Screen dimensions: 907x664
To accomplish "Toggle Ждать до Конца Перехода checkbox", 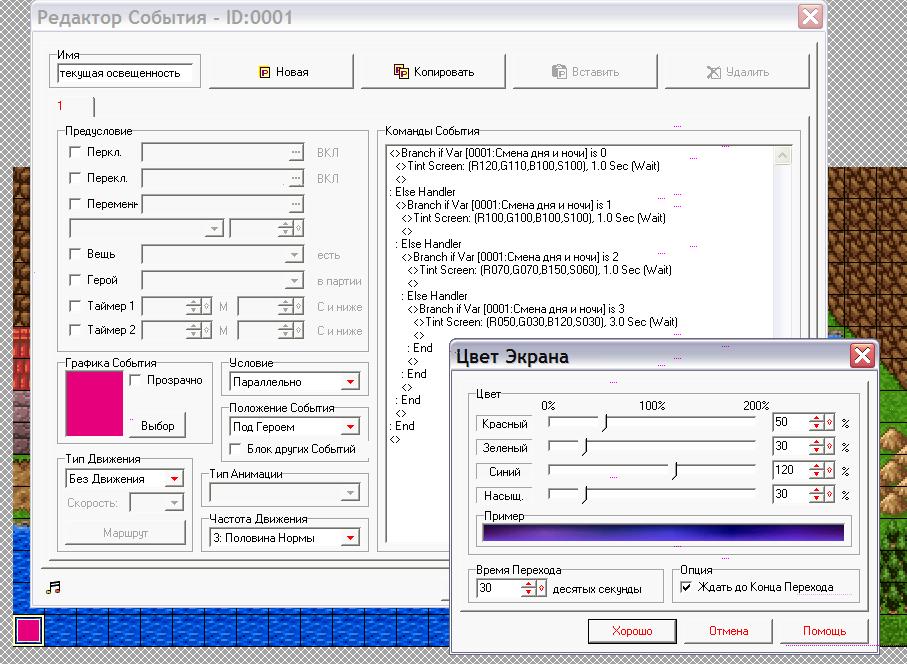I will click(x=686, y=588).
